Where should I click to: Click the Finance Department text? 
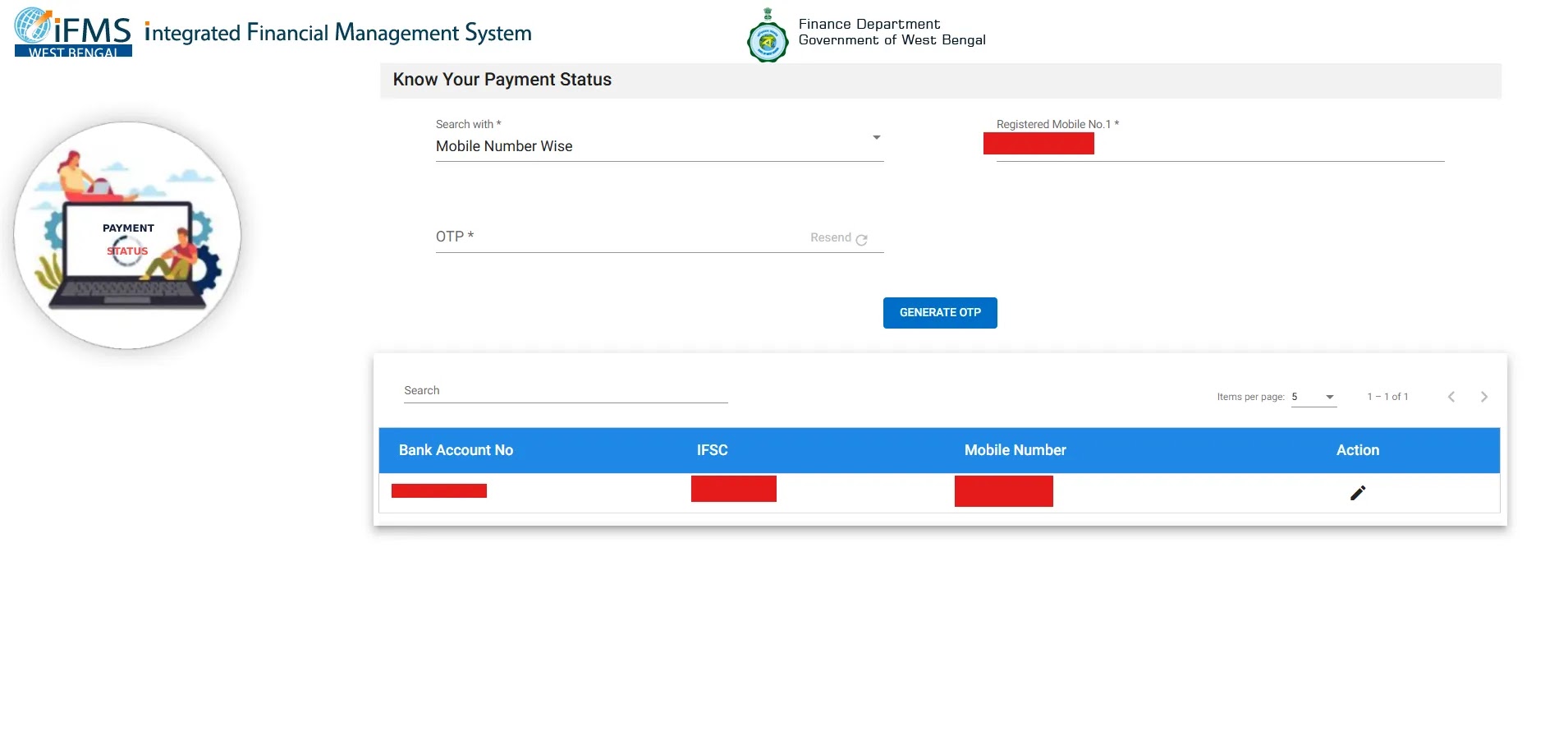[869, 24]
